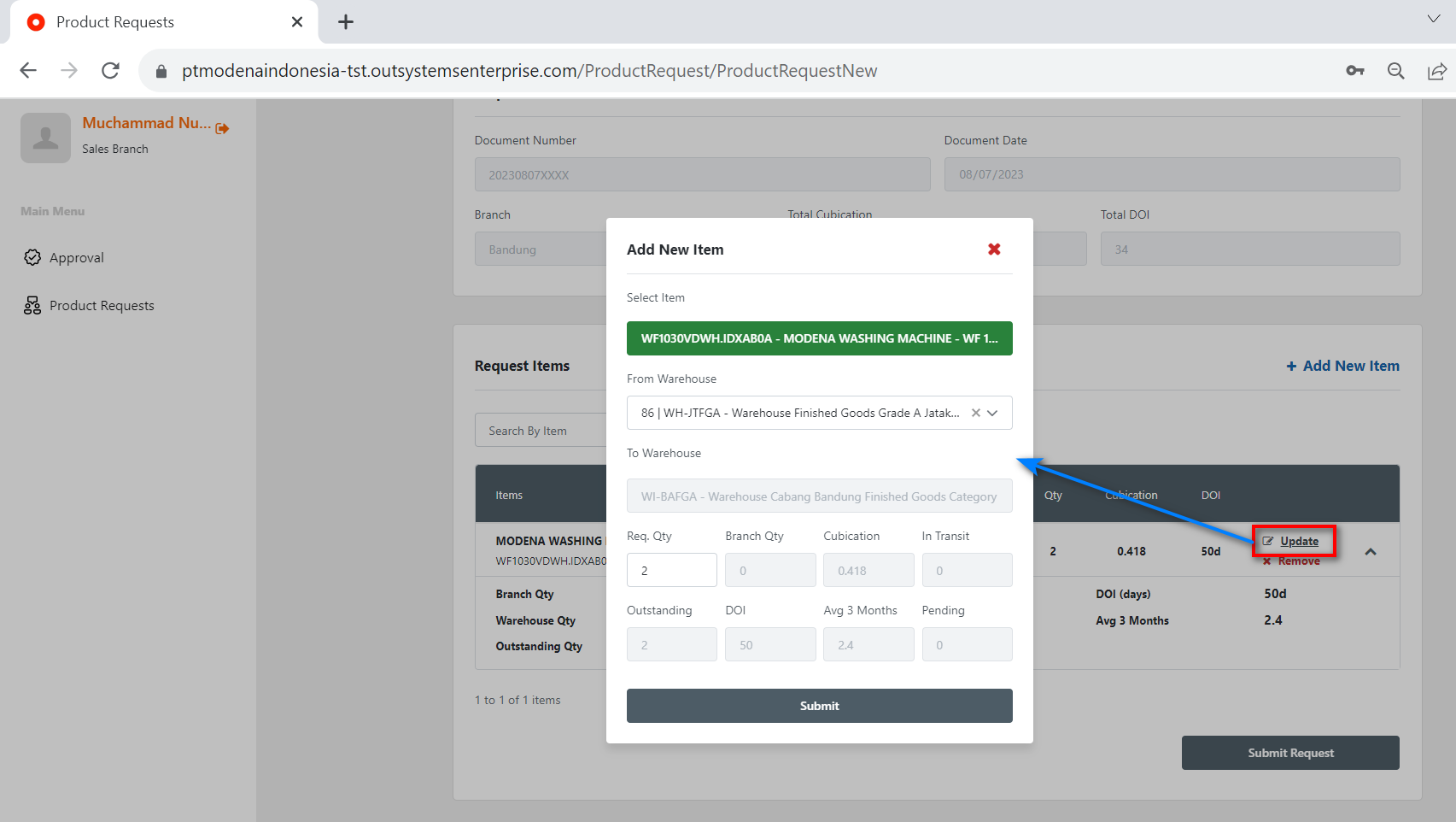Open the Approval menu
Screen dimensions: 1456x822
(x=76, y=258)
